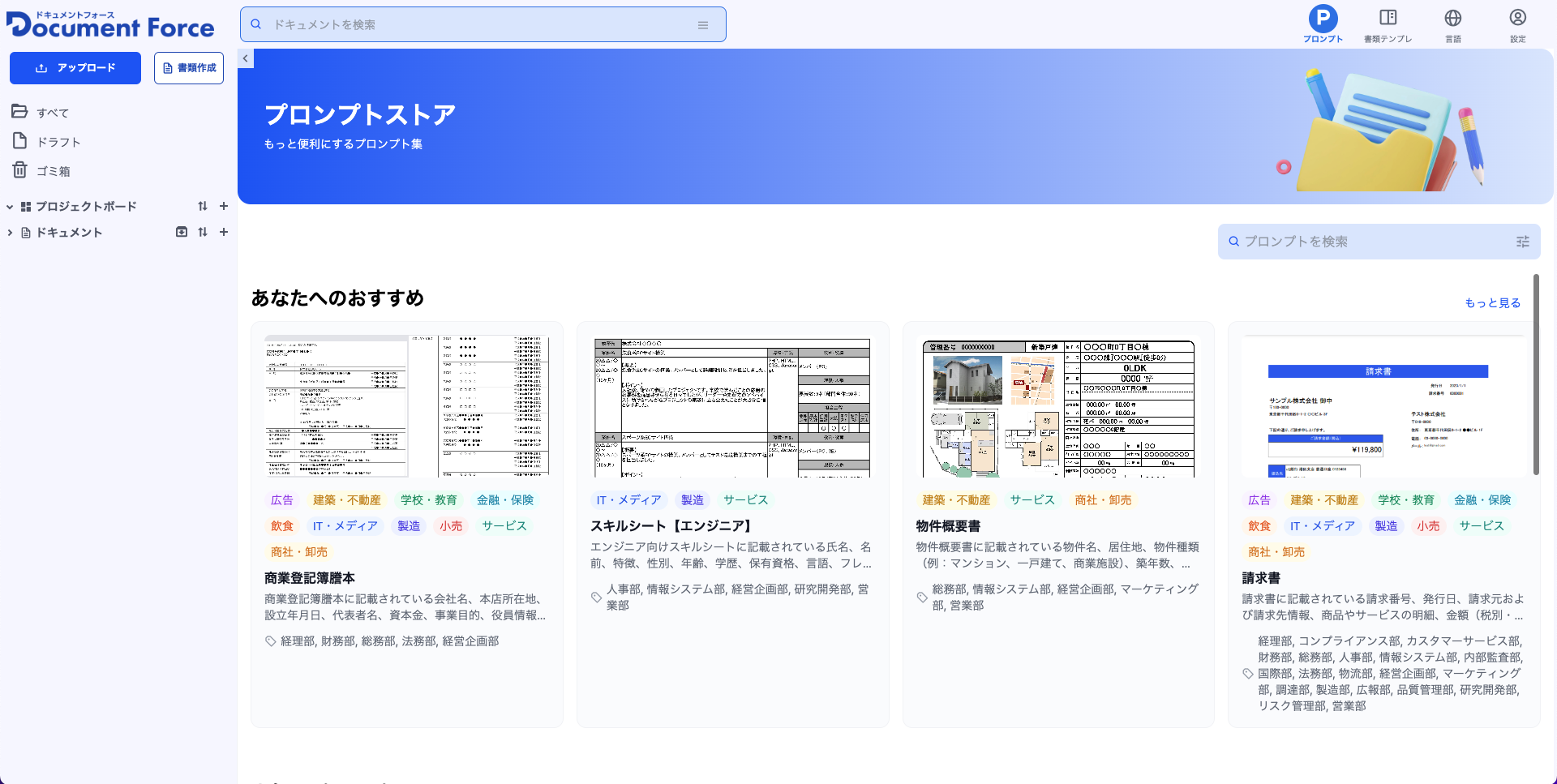
Task: Click the 書類作成 button
Action: point(189,68)
